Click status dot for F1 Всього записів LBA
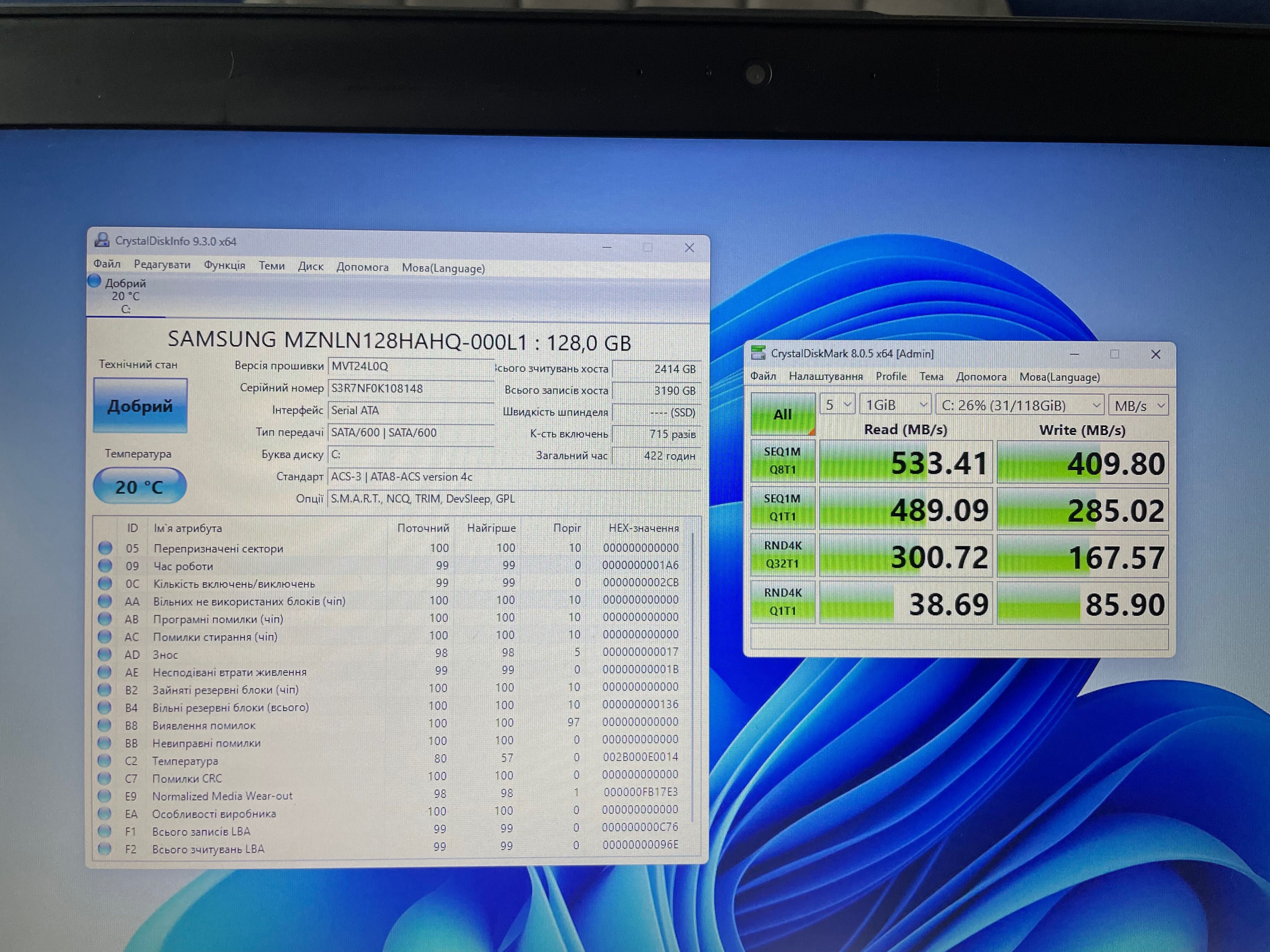 pos(105,831)
